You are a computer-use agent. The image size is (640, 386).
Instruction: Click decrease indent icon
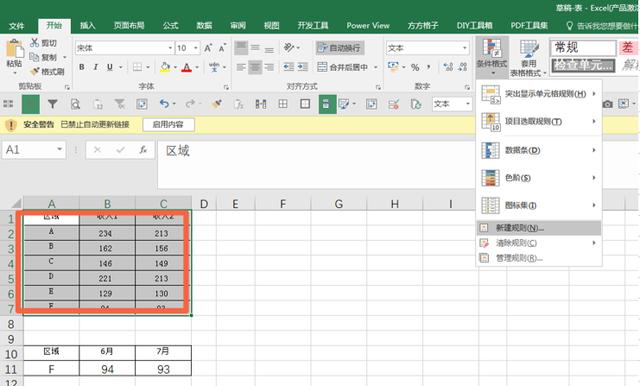(289, 67)
